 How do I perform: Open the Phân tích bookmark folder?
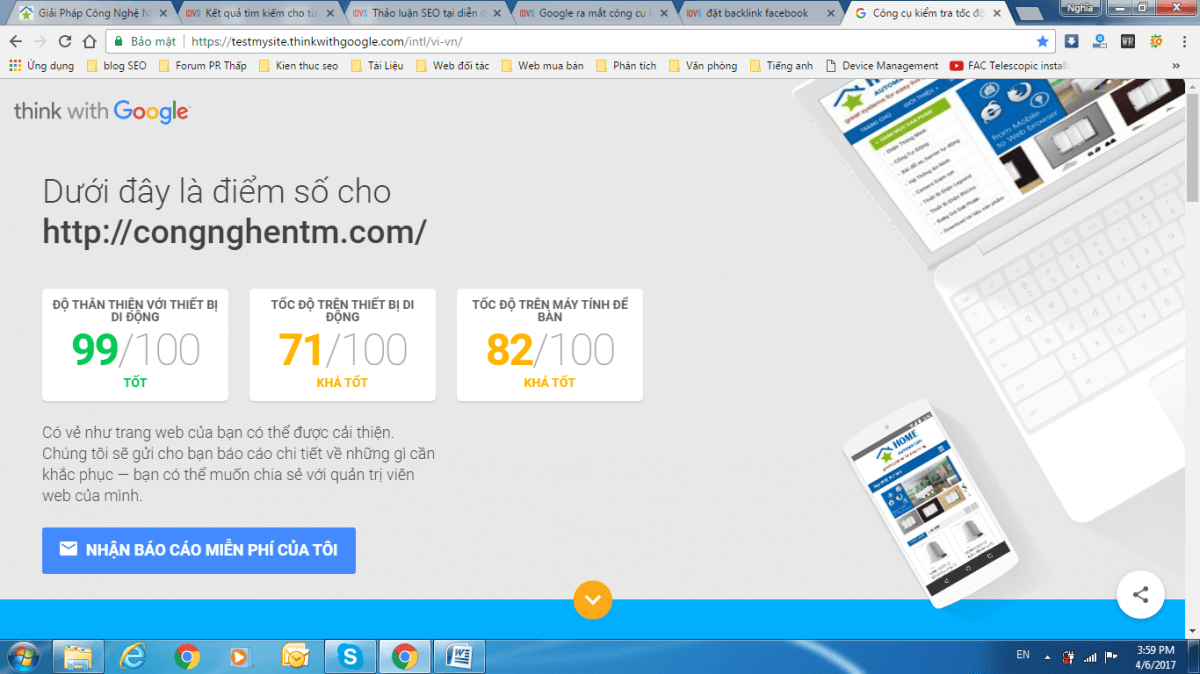pos(626,66)
